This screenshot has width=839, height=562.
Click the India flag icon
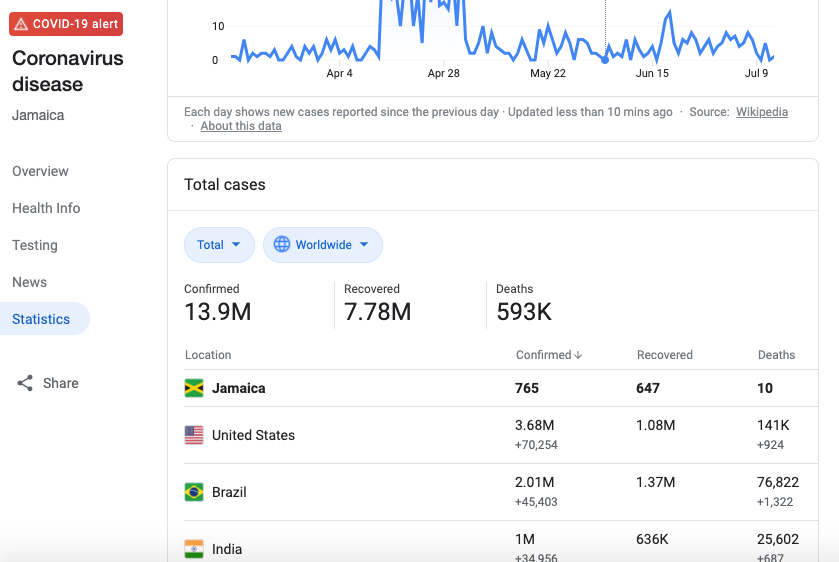coord(194,548)
